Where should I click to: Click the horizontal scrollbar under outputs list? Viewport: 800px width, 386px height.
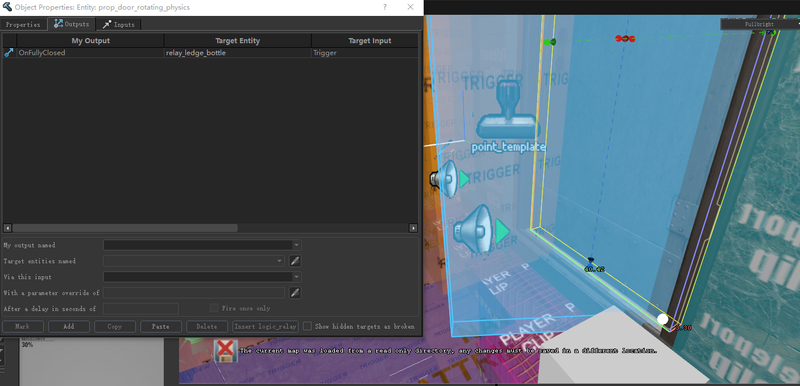[x=125, y=228]
